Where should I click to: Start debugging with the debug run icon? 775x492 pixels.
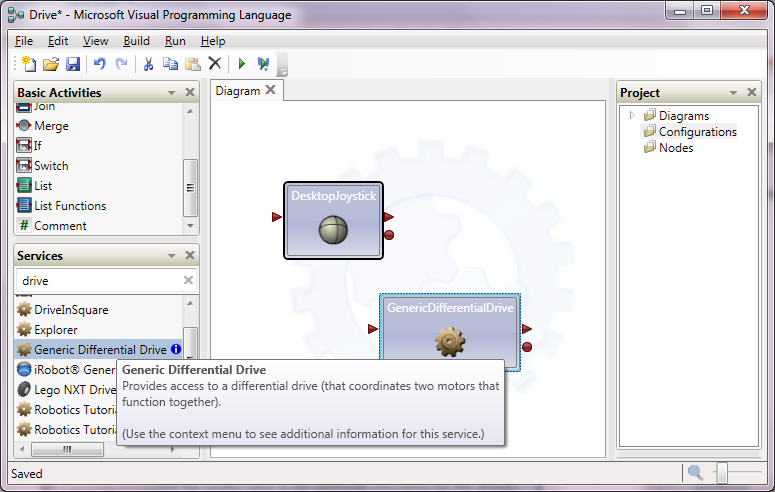click(x=263, y=63)
